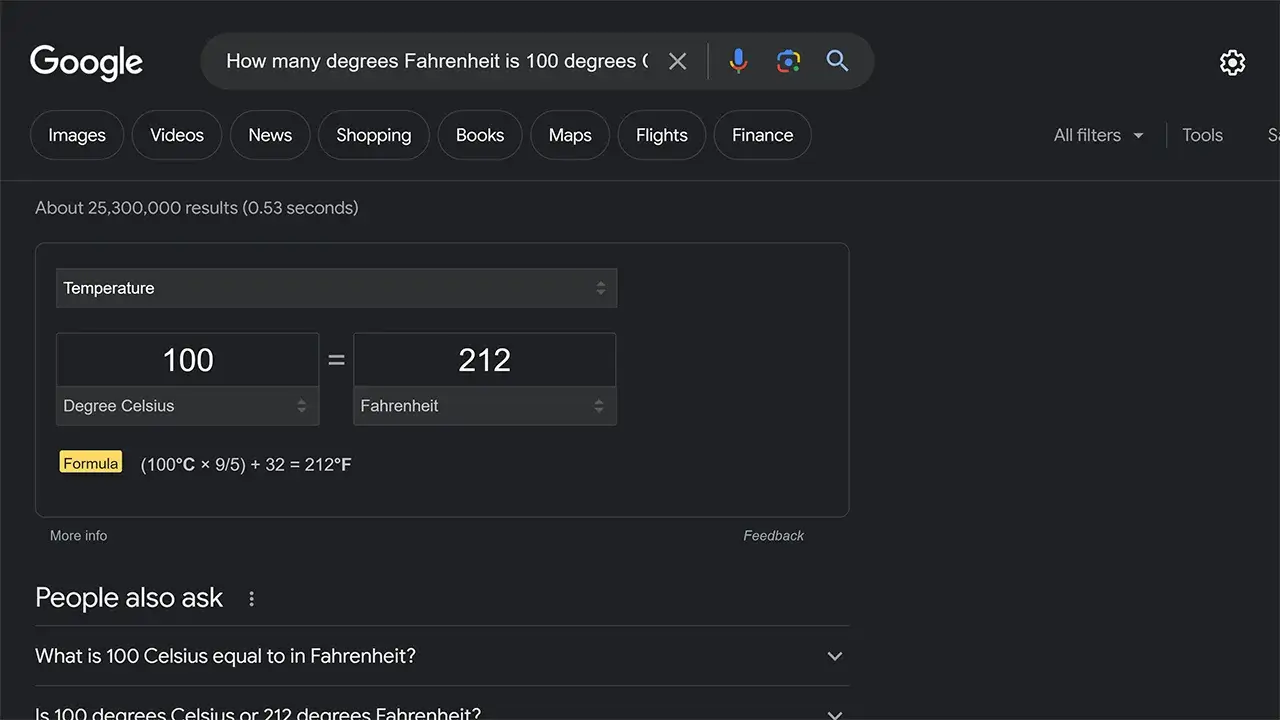Clear the search query with X icon
Screen dimensions: 1280x720
click(678, 61)
